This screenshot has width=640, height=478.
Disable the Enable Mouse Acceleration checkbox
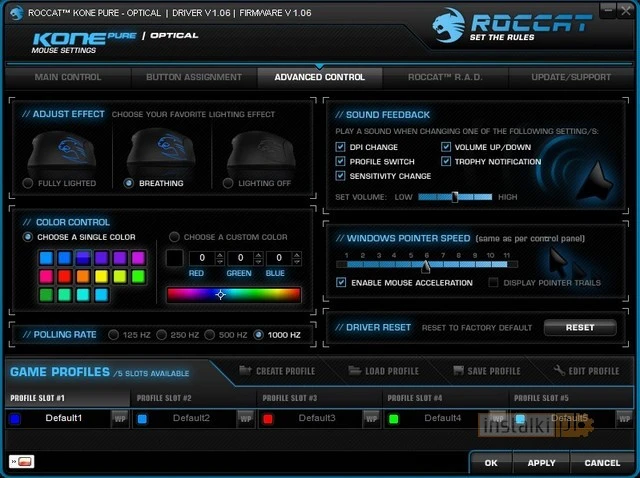[x=341, y=283]
